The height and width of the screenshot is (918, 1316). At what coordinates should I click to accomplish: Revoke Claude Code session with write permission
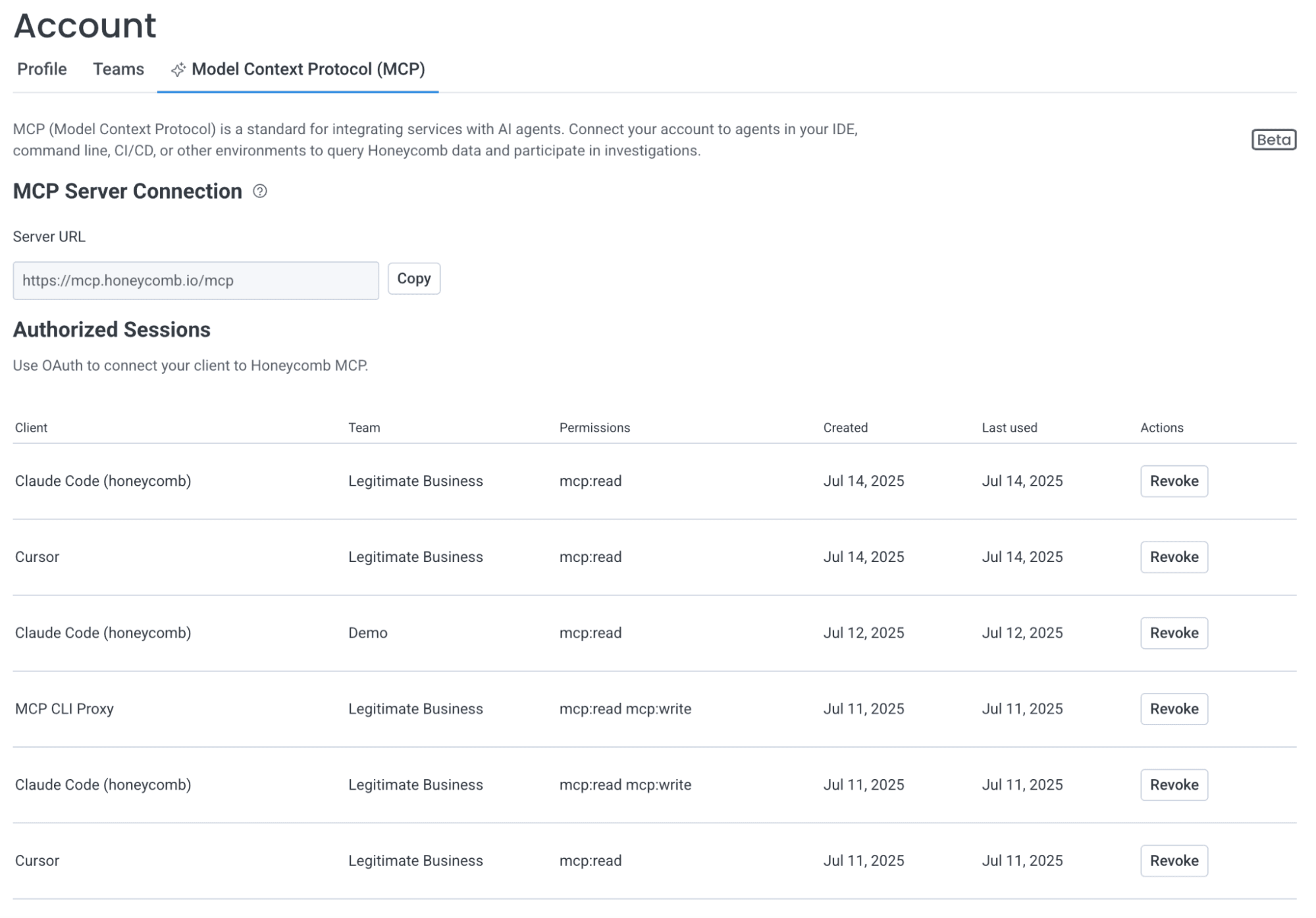click(1173, 785)
